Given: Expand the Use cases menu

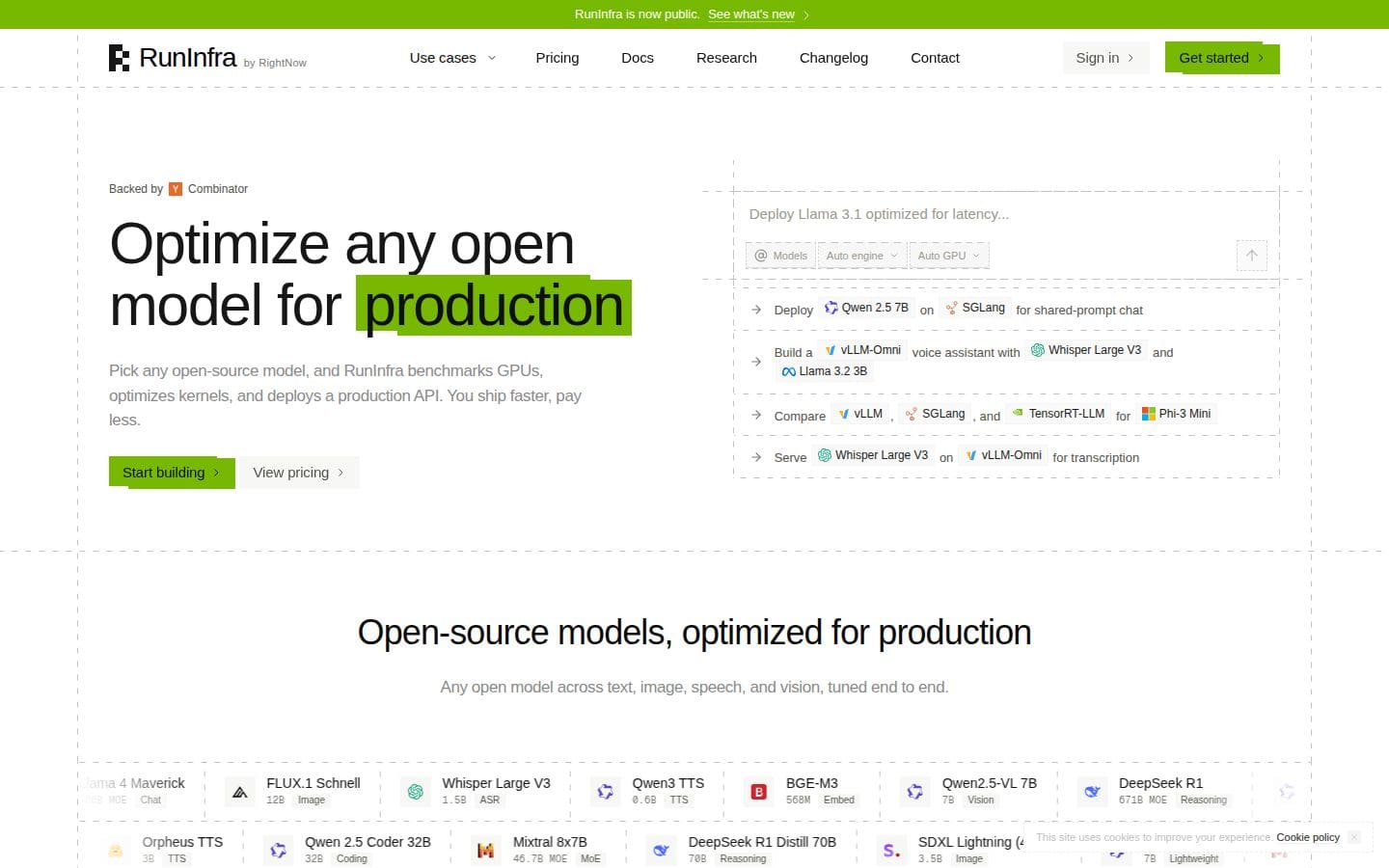Looking at the screenshot, I should 452,58.
